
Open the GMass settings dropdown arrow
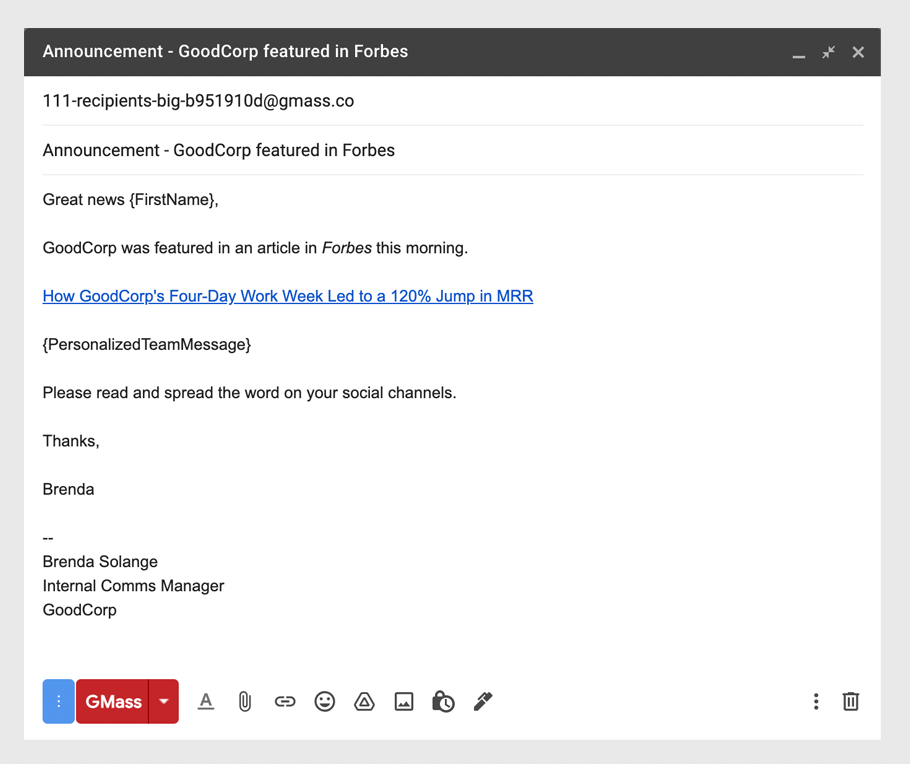pyautogui.click(x=164, y=701)
